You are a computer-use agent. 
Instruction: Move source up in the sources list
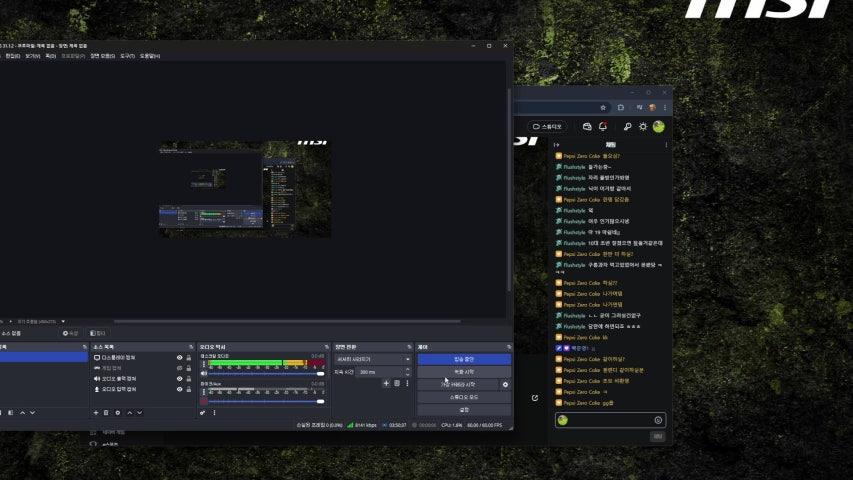pos(129,413)
